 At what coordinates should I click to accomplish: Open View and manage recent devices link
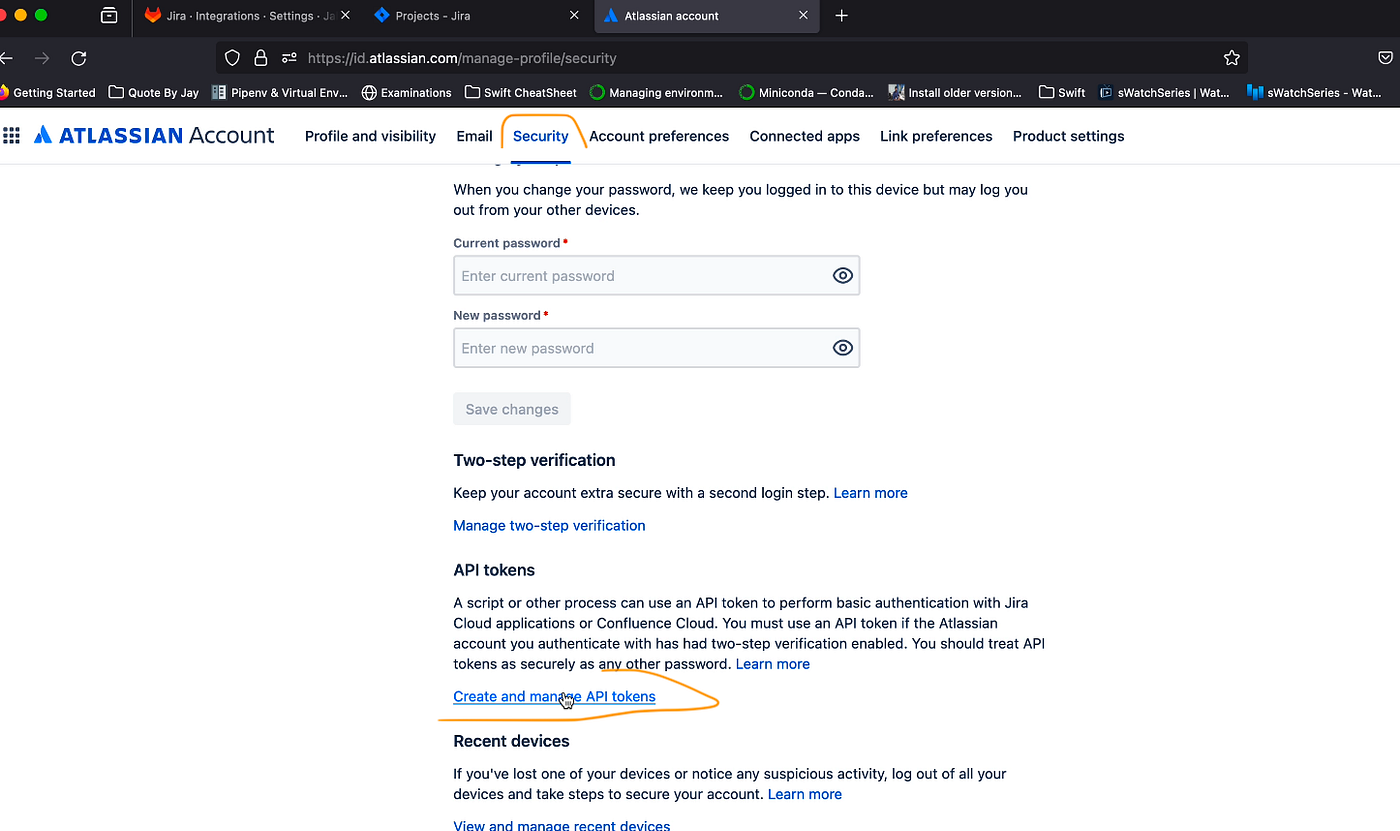[561, 825]
